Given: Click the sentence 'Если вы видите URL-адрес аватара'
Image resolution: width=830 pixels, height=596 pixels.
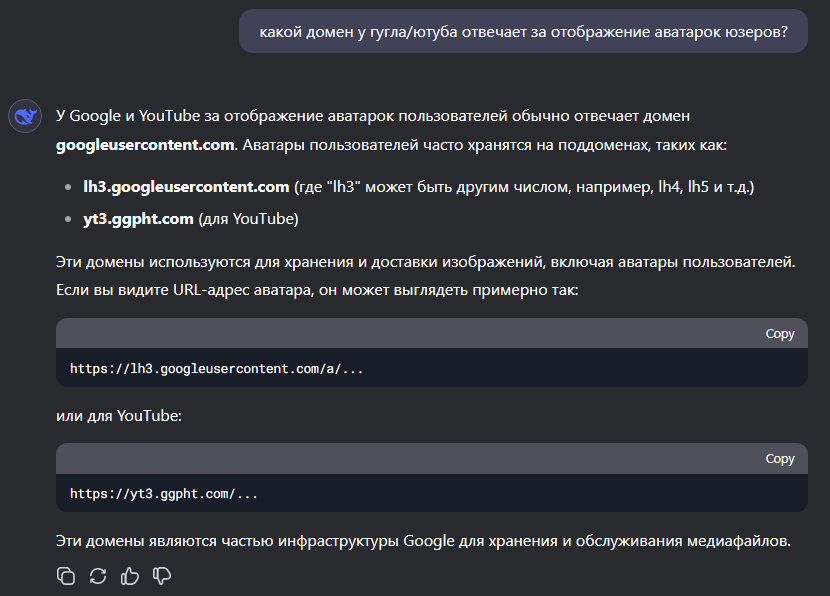Looking at the screenshot, I should click(x=318, y=290).
